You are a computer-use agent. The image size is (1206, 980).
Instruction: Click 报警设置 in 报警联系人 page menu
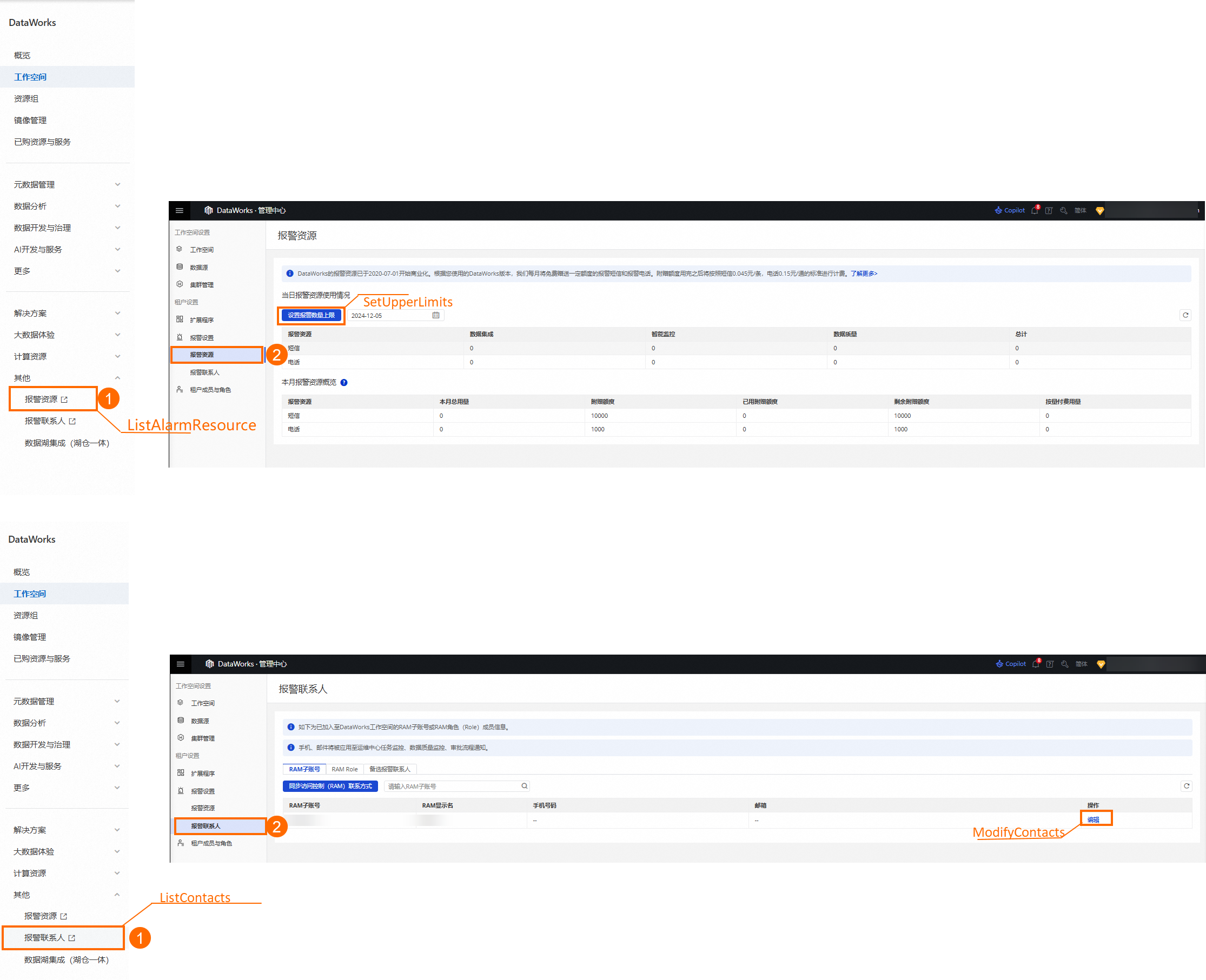(203, 791)
